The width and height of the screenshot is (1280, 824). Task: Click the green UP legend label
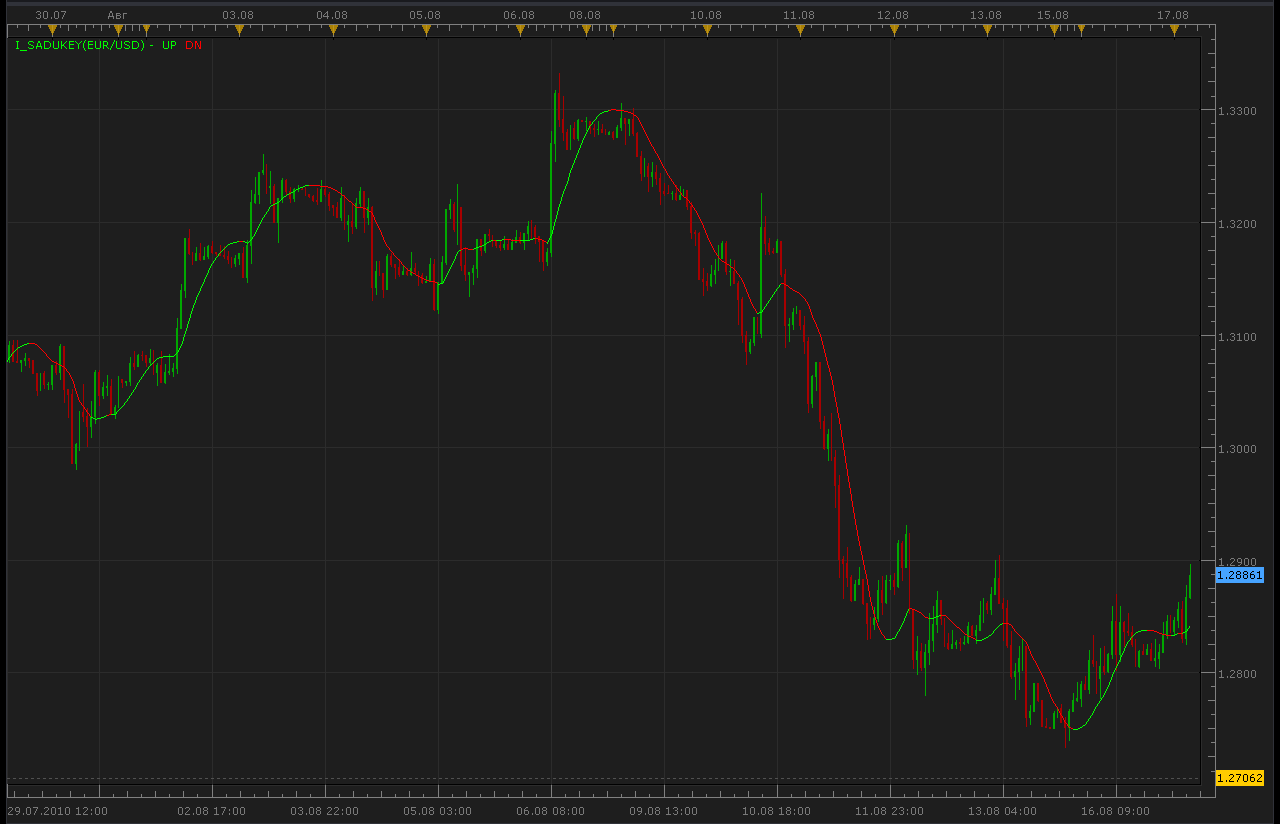click(x=169, y=46)
